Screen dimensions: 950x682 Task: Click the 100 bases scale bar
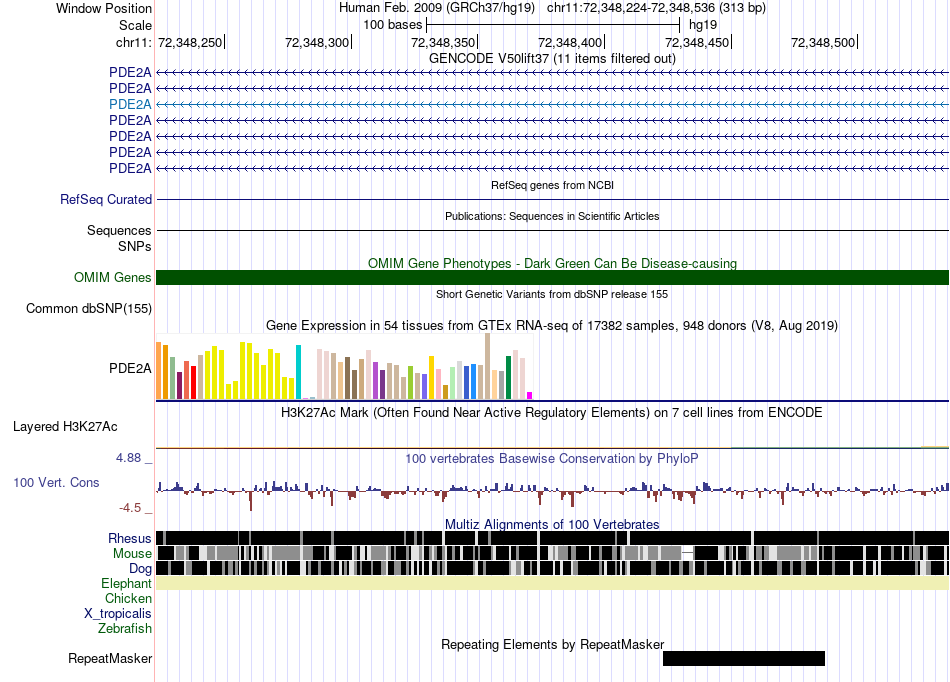pos(553,25)
